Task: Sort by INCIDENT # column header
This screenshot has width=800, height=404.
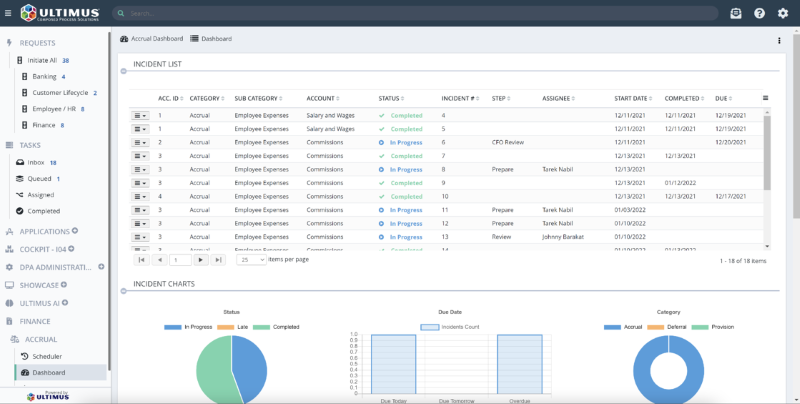Action: pyautogui.click(x=461, y=98)
